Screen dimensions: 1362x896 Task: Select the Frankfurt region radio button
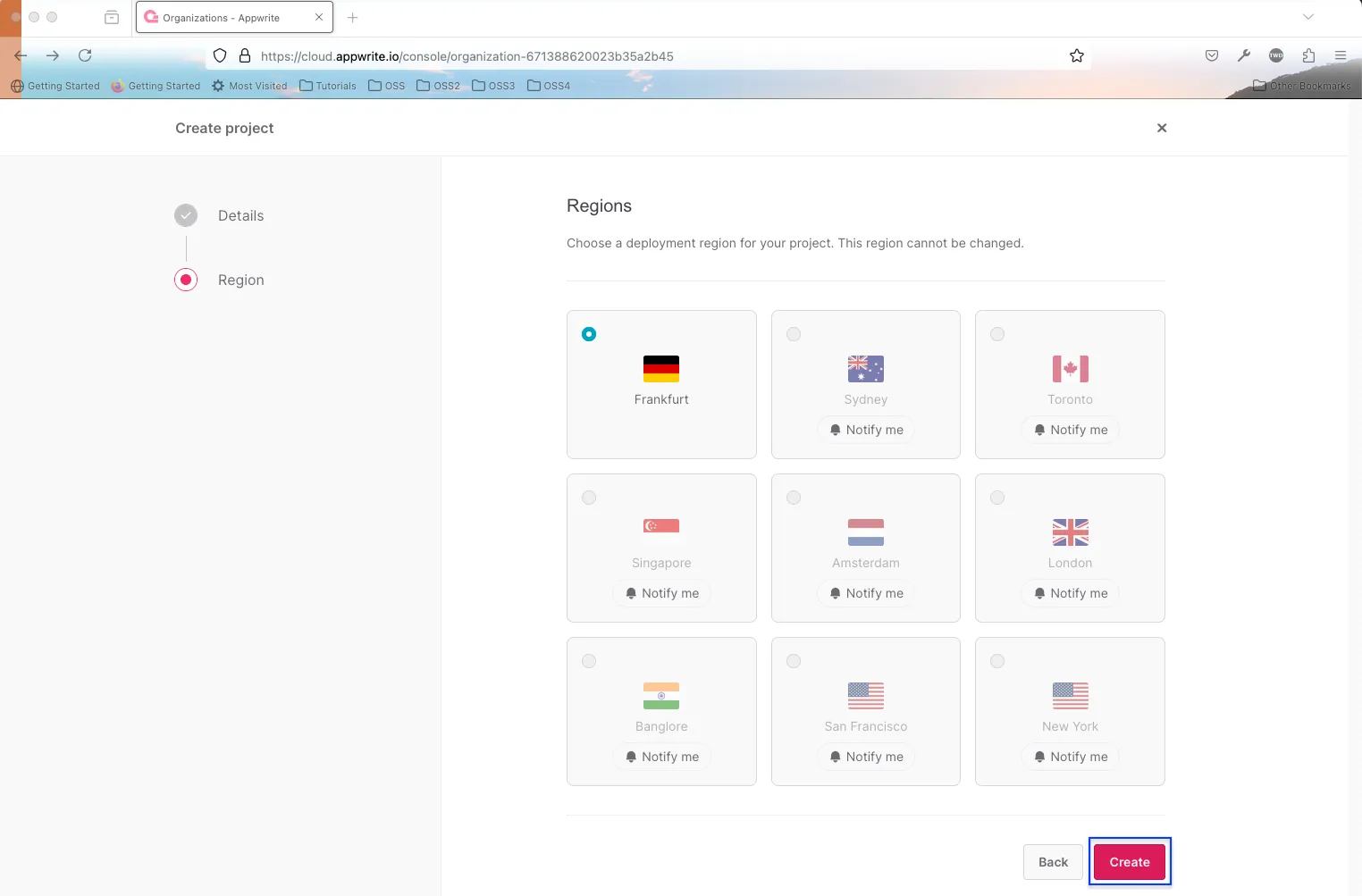(589, 334)
